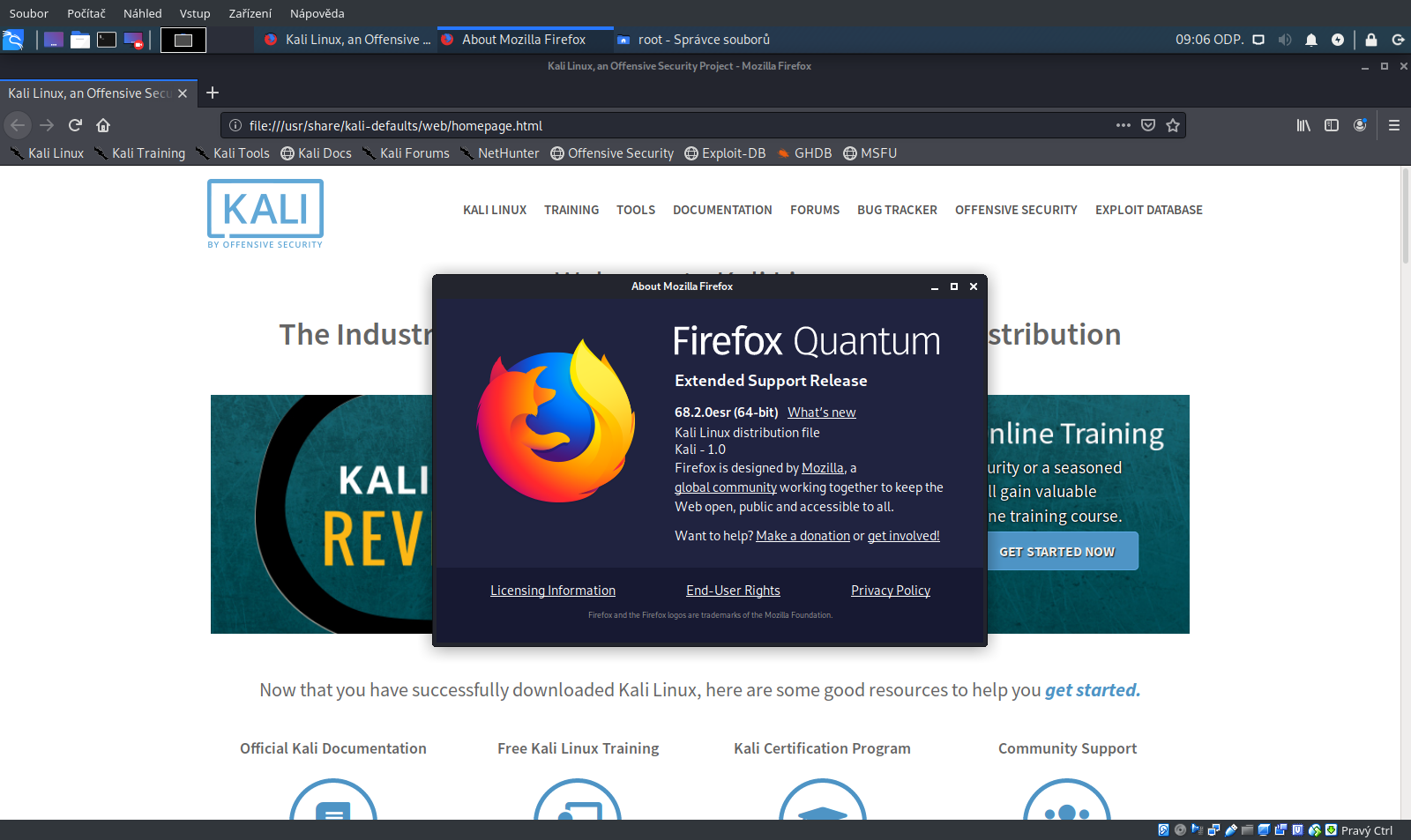1411x840 pixels.
Task: Open the Zařízení menu in VirtualBox
Action: click(250, 13)
